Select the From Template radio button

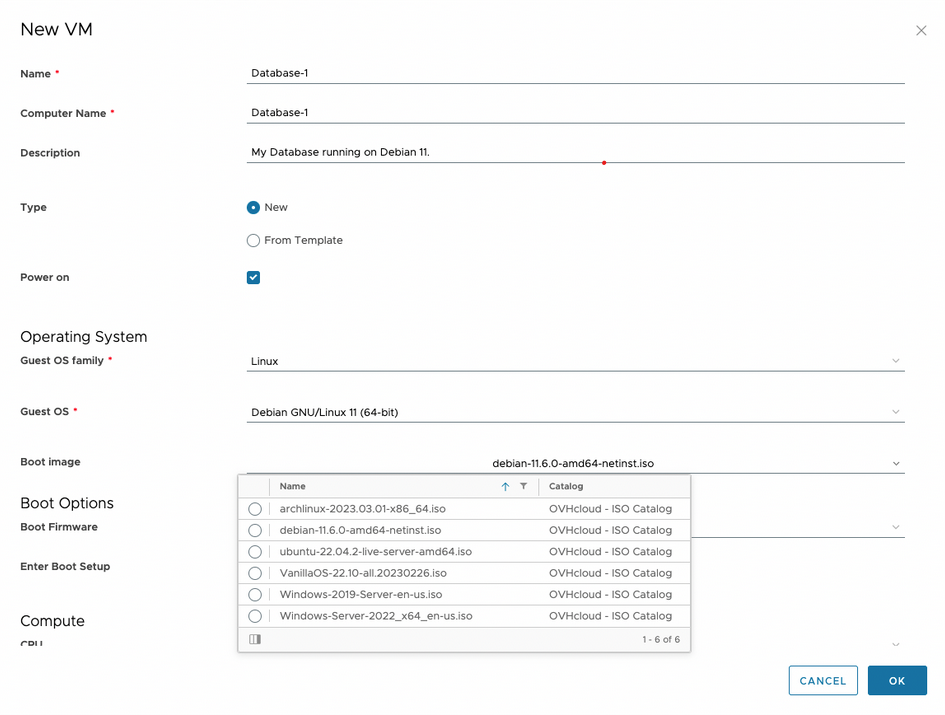pos(253,240)
